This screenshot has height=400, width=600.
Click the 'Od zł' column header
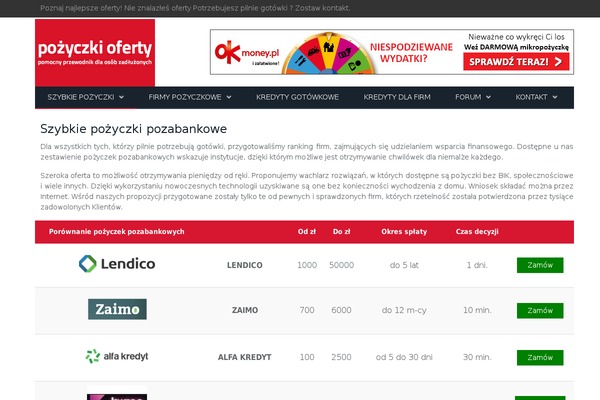(307, 232)
